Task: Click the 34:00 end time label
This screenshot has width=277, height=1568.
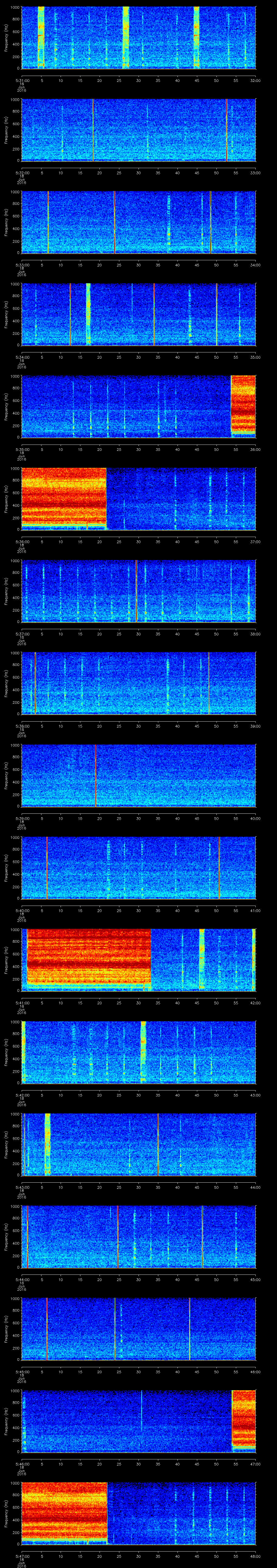Action: pyautogui.click(x=255, y=265)
